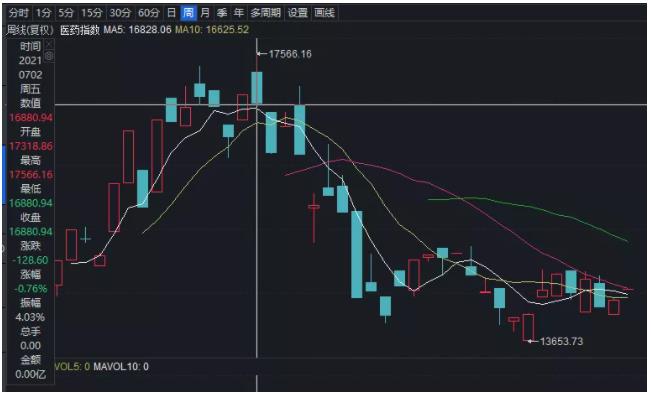The height and width of the screenshot is (395, 651).
Task: Switch to the 60分 chart tab
Action: point(149,13)
